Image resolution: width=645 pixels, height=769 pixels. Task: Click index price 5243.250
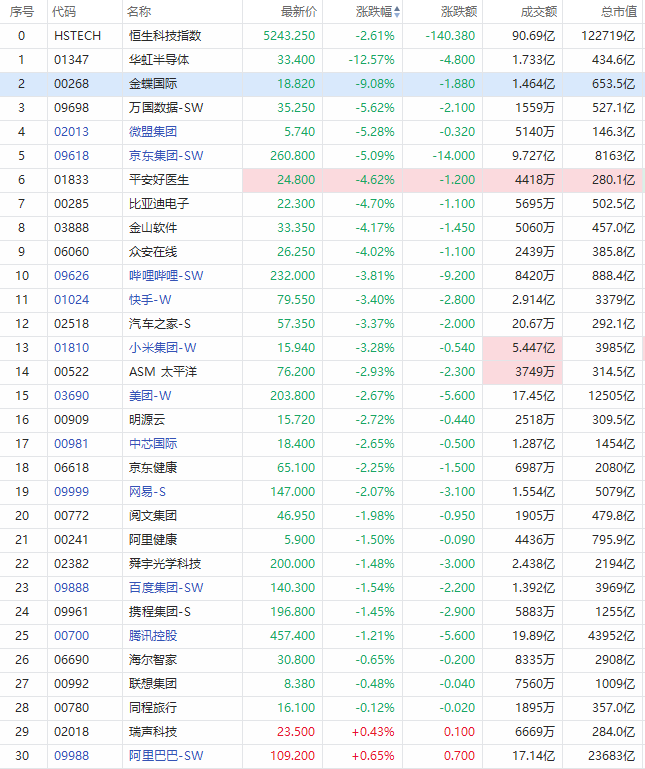[x=289, y=36]
